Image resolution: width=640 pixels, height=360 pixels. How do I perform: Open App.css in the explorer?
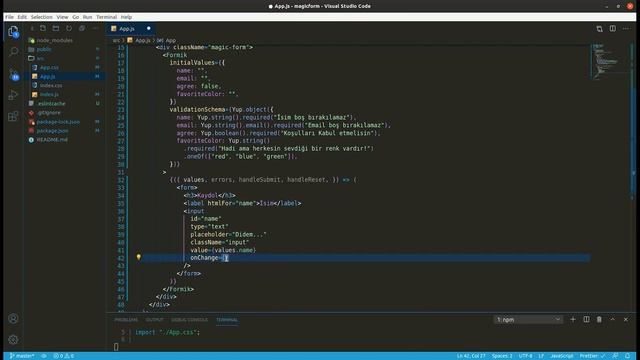(x=49, y=67)
